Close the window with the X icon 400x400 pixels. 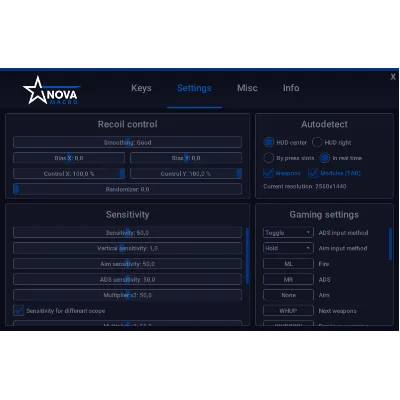[393, 77]
